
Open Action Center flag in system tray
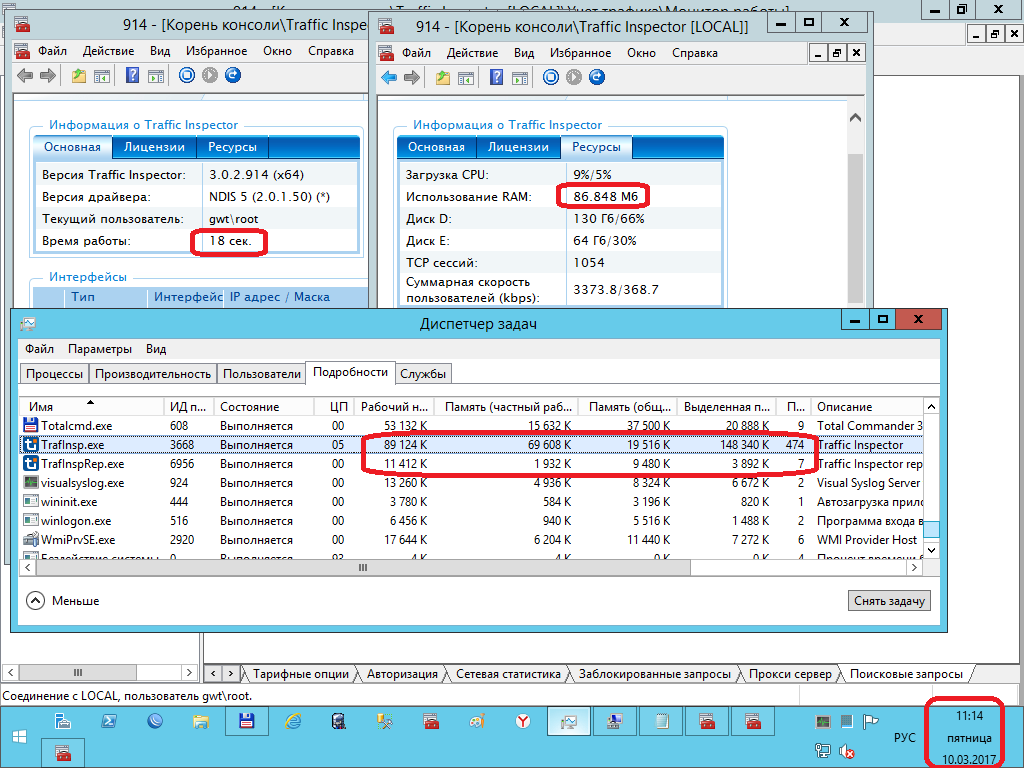[x=870, y=722]
